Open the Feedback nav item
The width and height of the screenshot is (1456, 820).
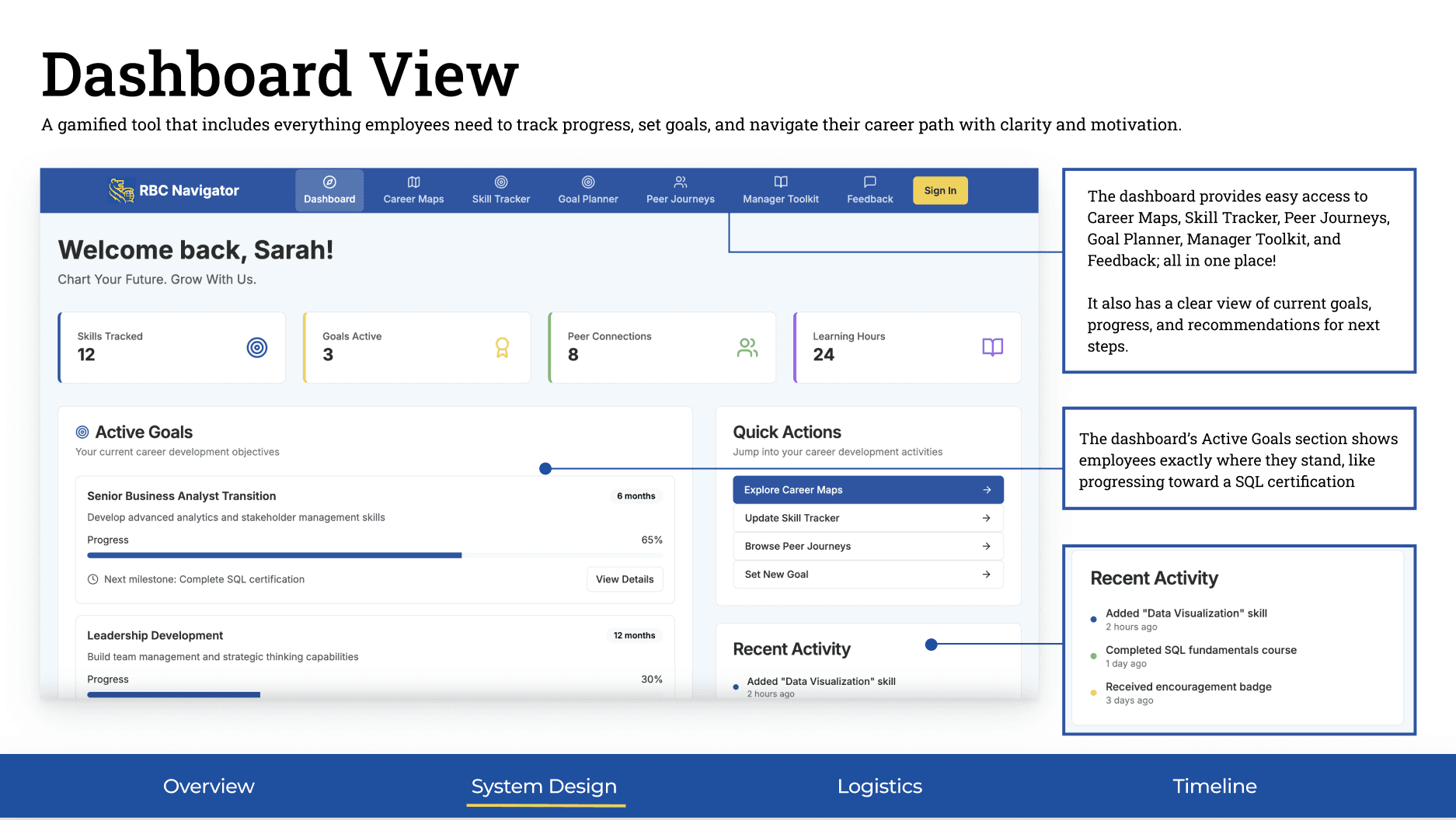click(x=870, y=190)
